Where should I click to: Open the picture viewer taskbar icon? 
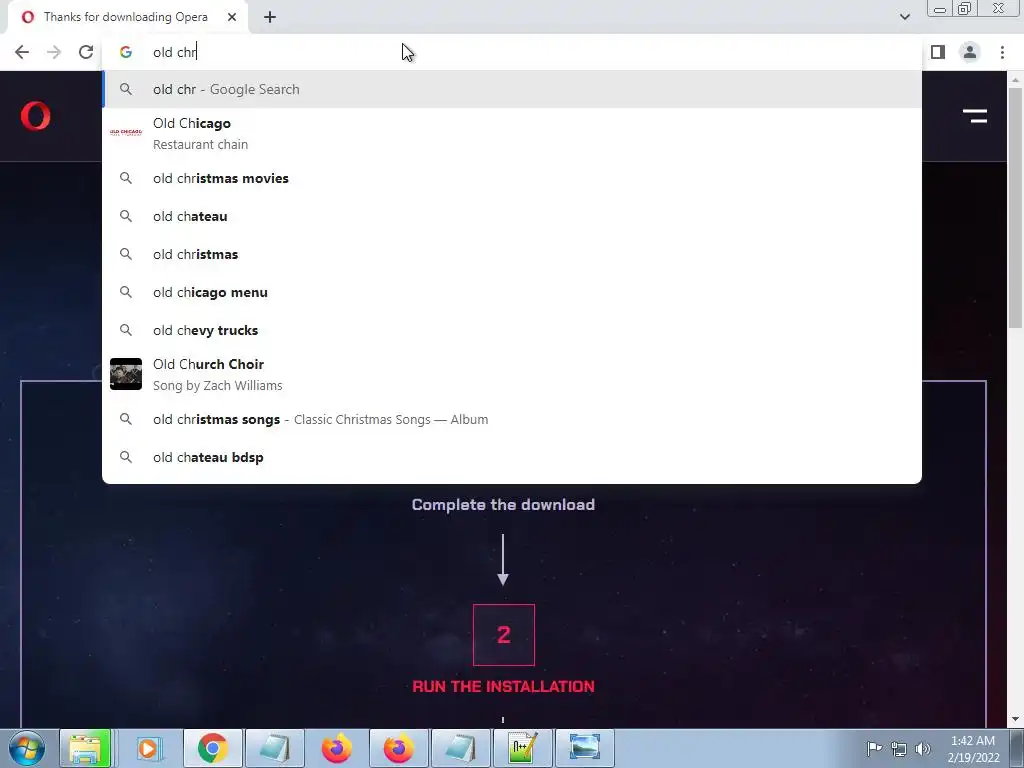[584, 748]
